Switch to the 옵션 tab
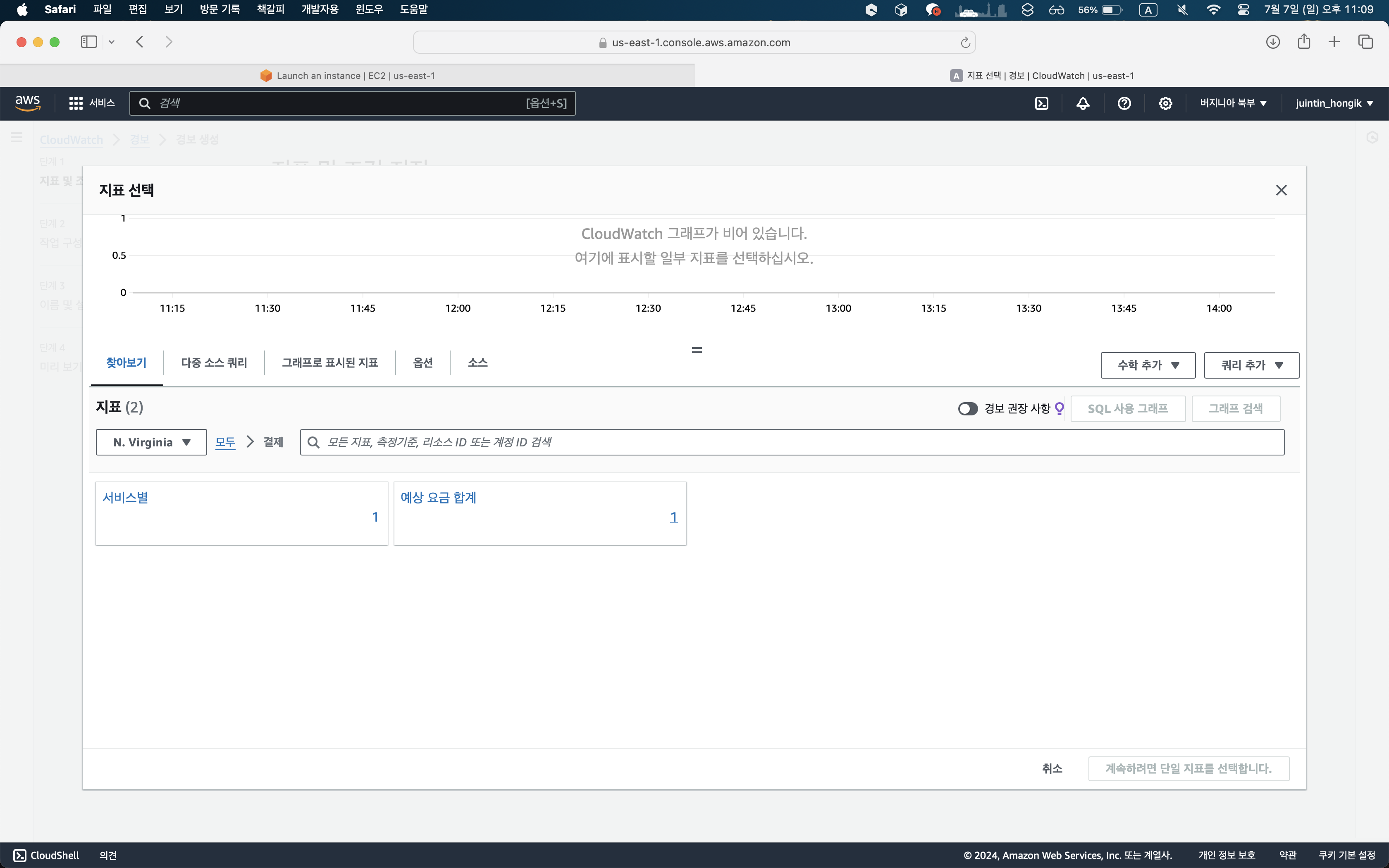 (x=423, y=363)
